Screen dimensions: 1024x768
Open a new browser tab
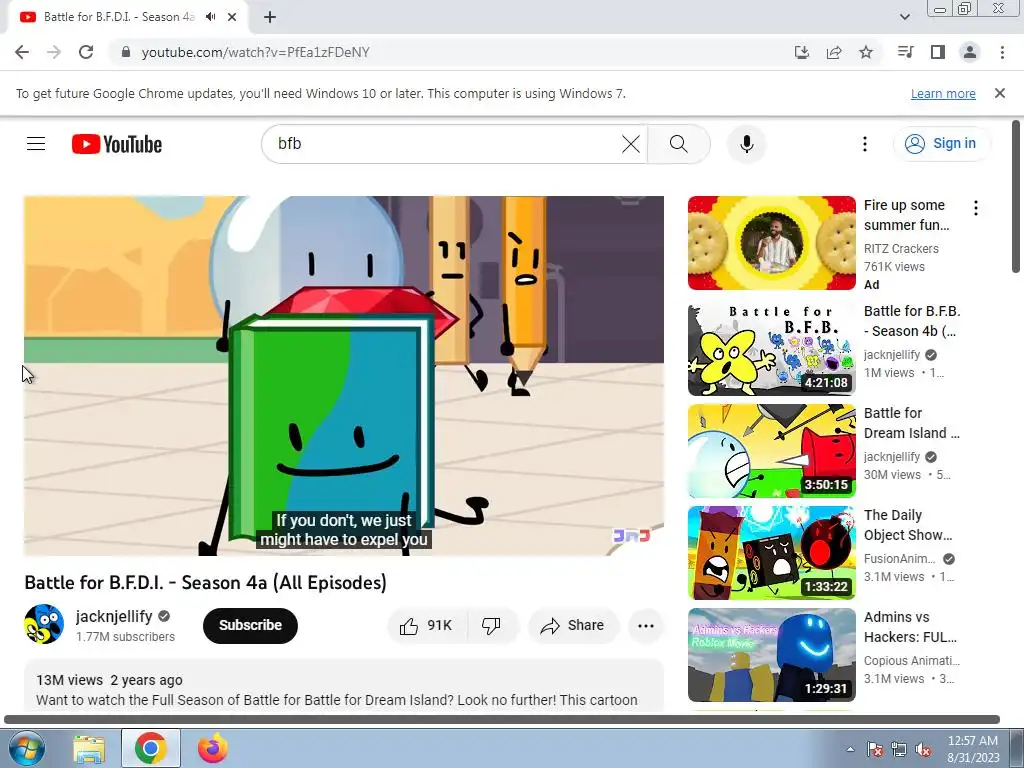pyautogui.click(x=270, y=17)
